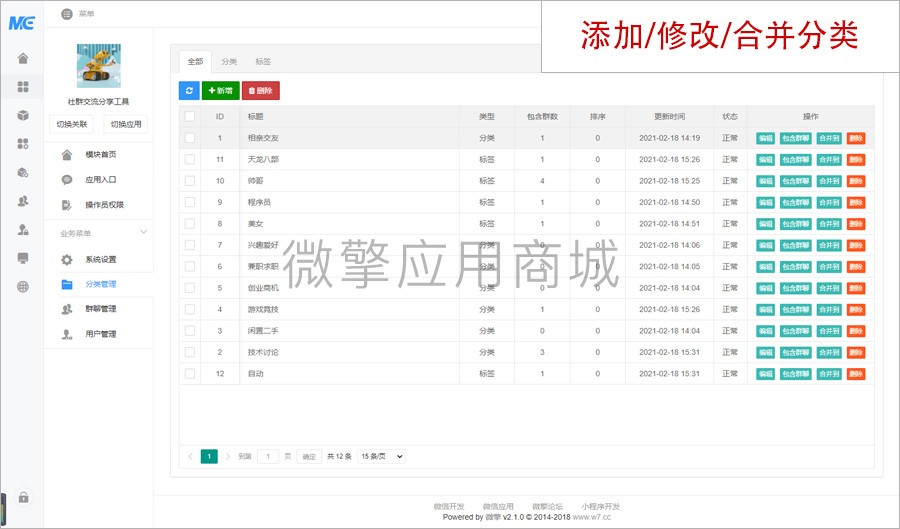Collapse the 业务菜单 section chevron
The width and height of the screenshot is (900, 529).
point(143,232)
